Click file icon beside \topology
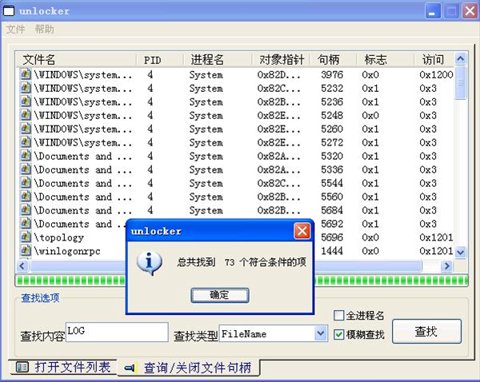 (x=25, y=237)
